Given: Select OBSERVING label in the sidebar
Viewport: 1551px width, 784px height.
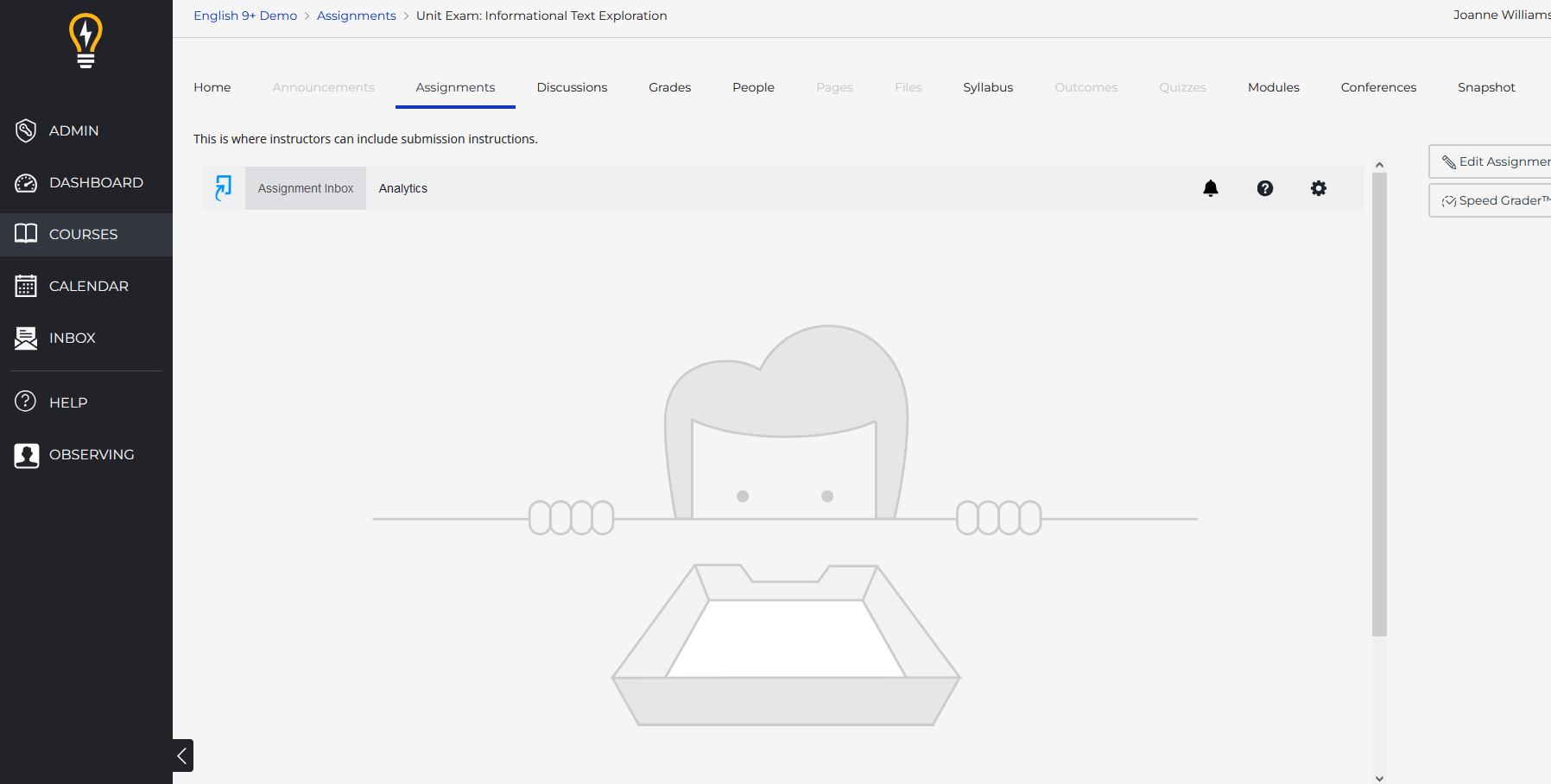Looking at the screenshot, I should click(92, 454).
